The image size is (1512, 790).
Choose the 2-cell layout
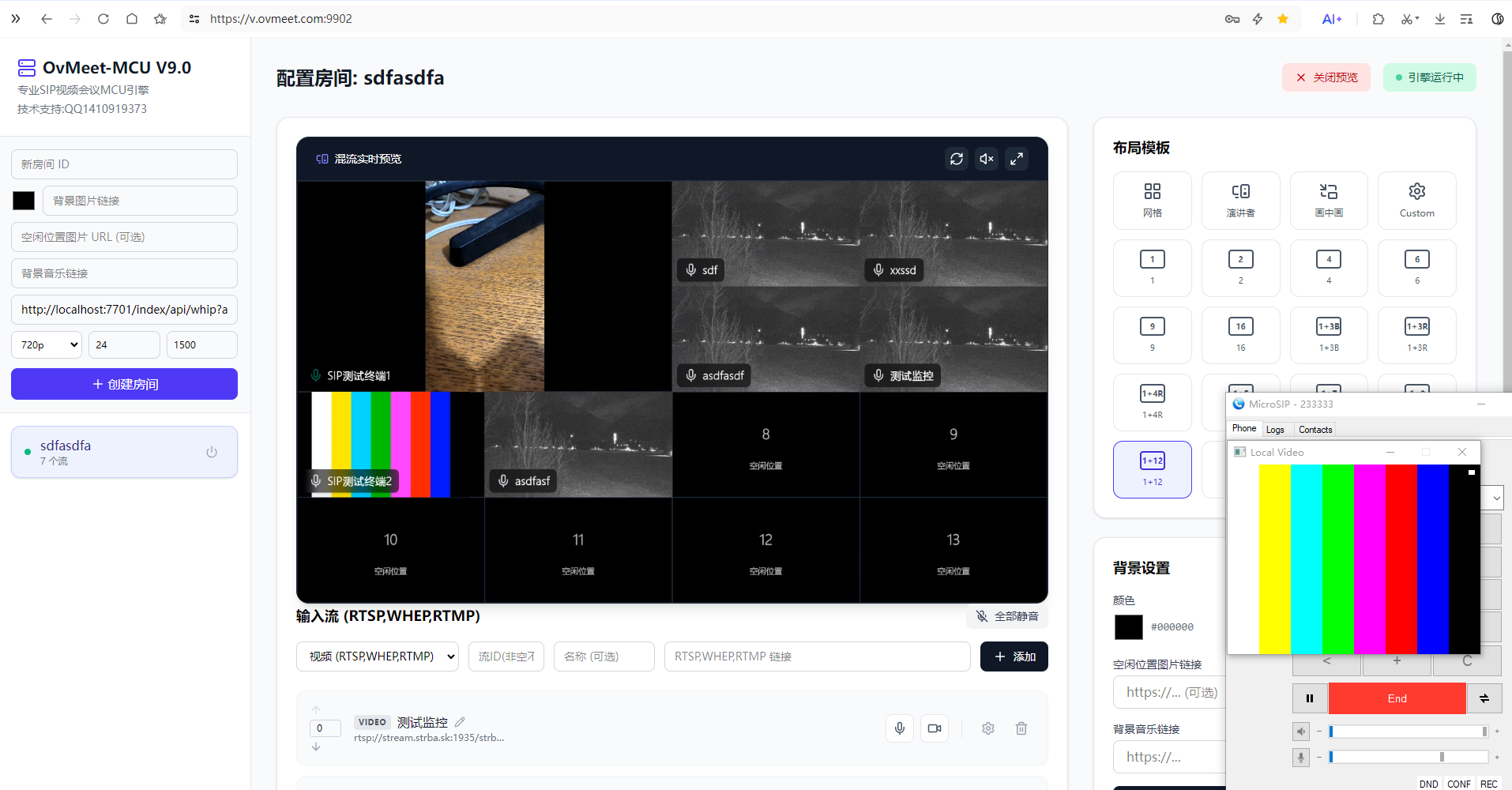coord(1241,268)
